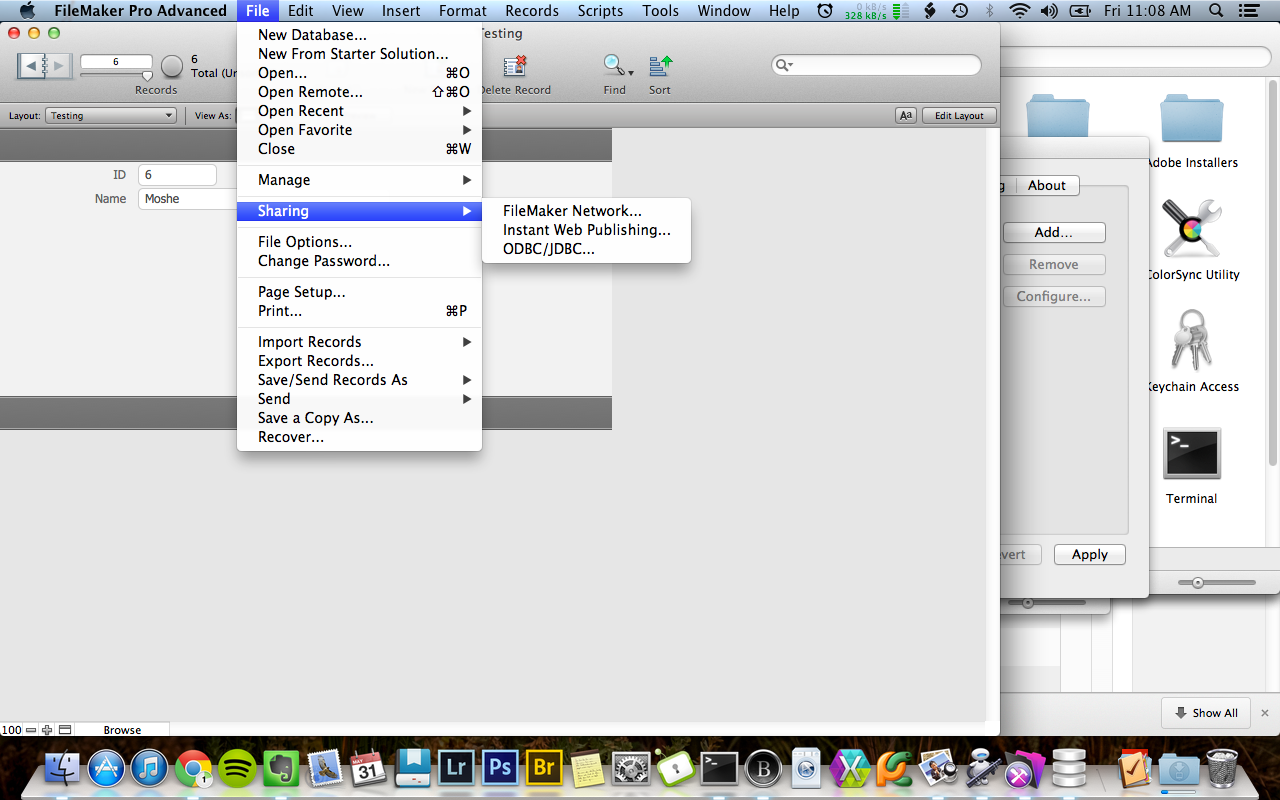Open Trash in the Dock
This screenshot has width=1280, height=800.
point(1222,768)
